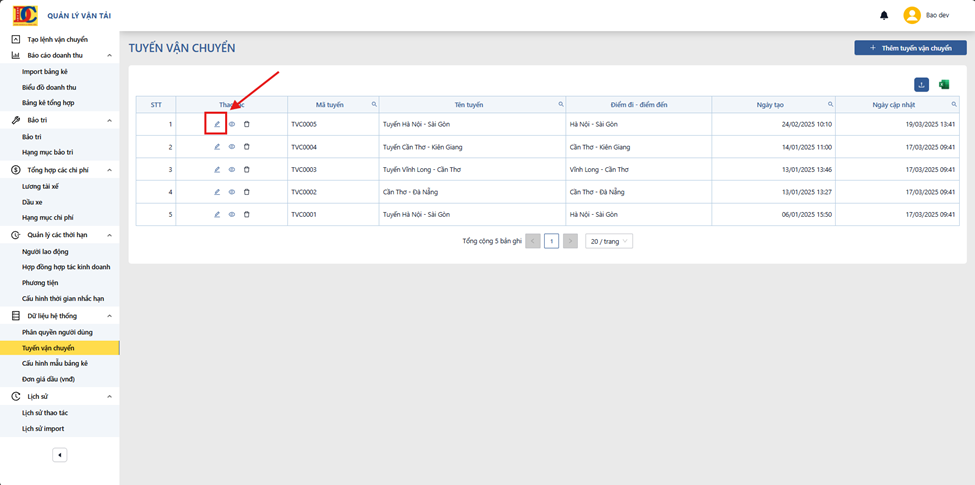Select page 1 in pagination

coord(552,241)
